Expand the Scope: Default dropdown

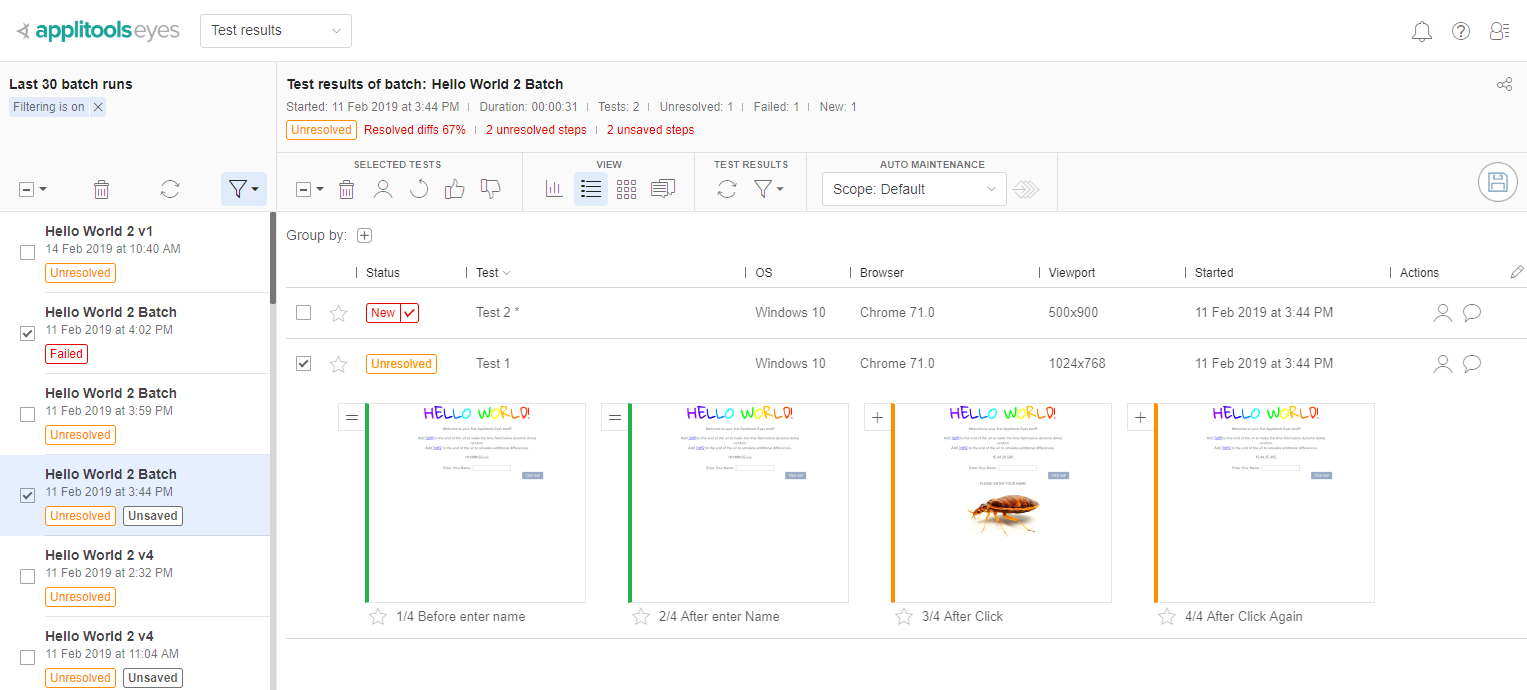tap(913, 189)
